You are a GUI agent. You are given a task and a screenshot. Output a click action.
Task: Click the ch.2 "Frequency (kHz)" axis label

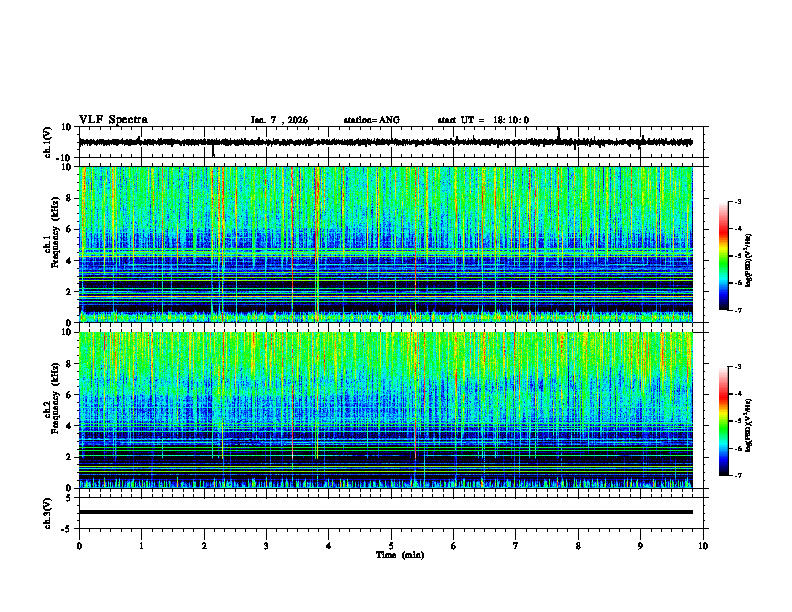point(55,398)
